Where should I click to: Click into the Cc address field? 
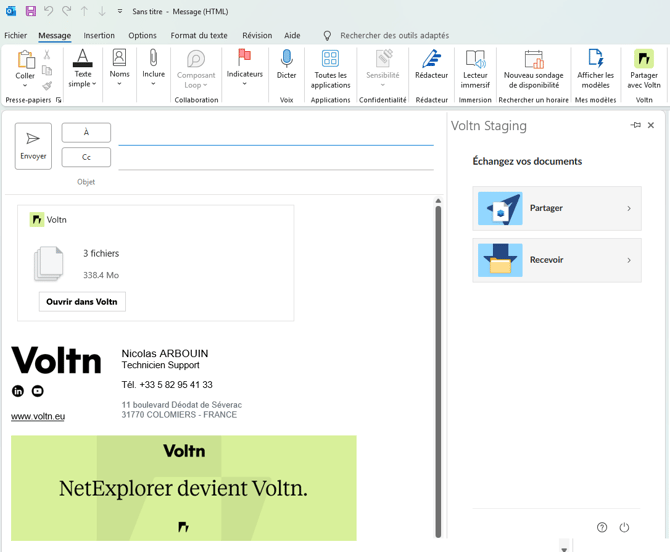(276, 161)
